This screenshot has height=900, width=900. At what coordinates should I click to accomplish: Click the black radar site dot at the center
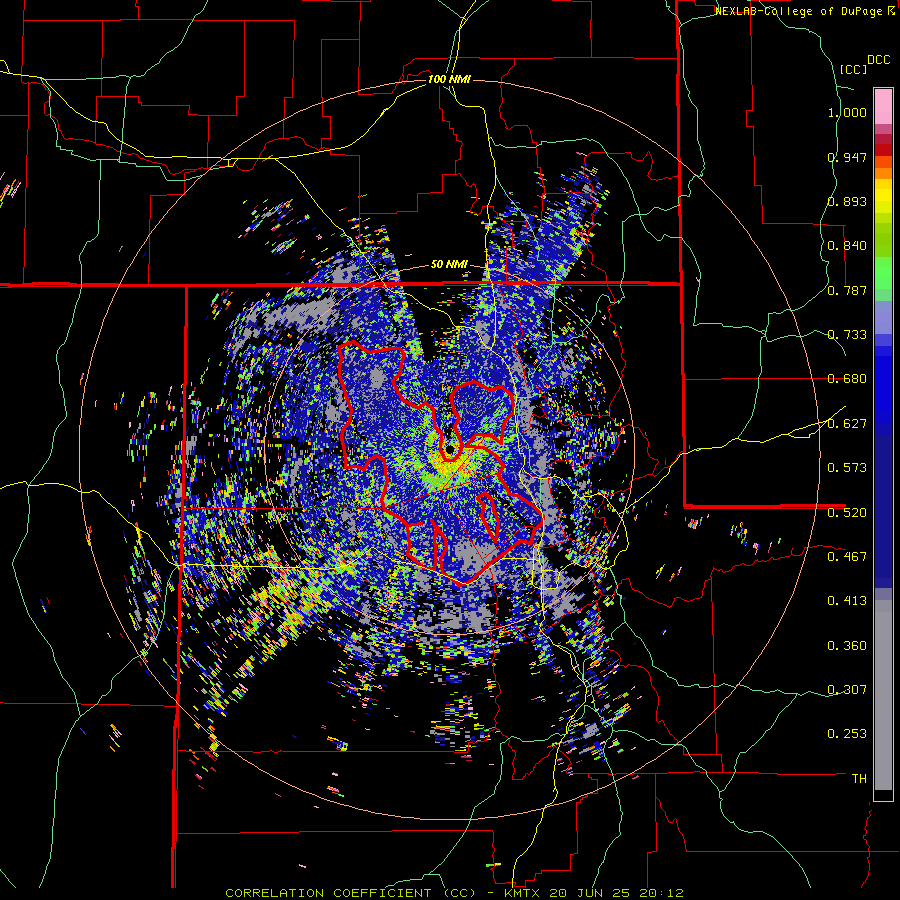(x=451, y=449)
